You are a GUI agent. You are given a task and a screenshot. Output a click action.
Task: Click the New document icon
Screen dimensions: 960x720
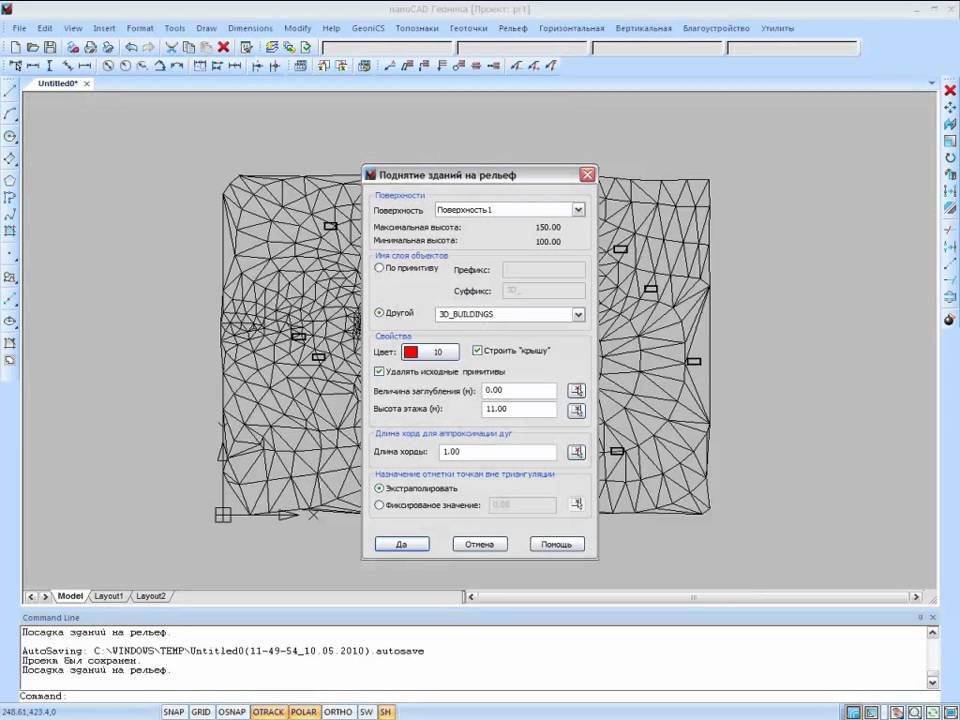coord(15,47)
